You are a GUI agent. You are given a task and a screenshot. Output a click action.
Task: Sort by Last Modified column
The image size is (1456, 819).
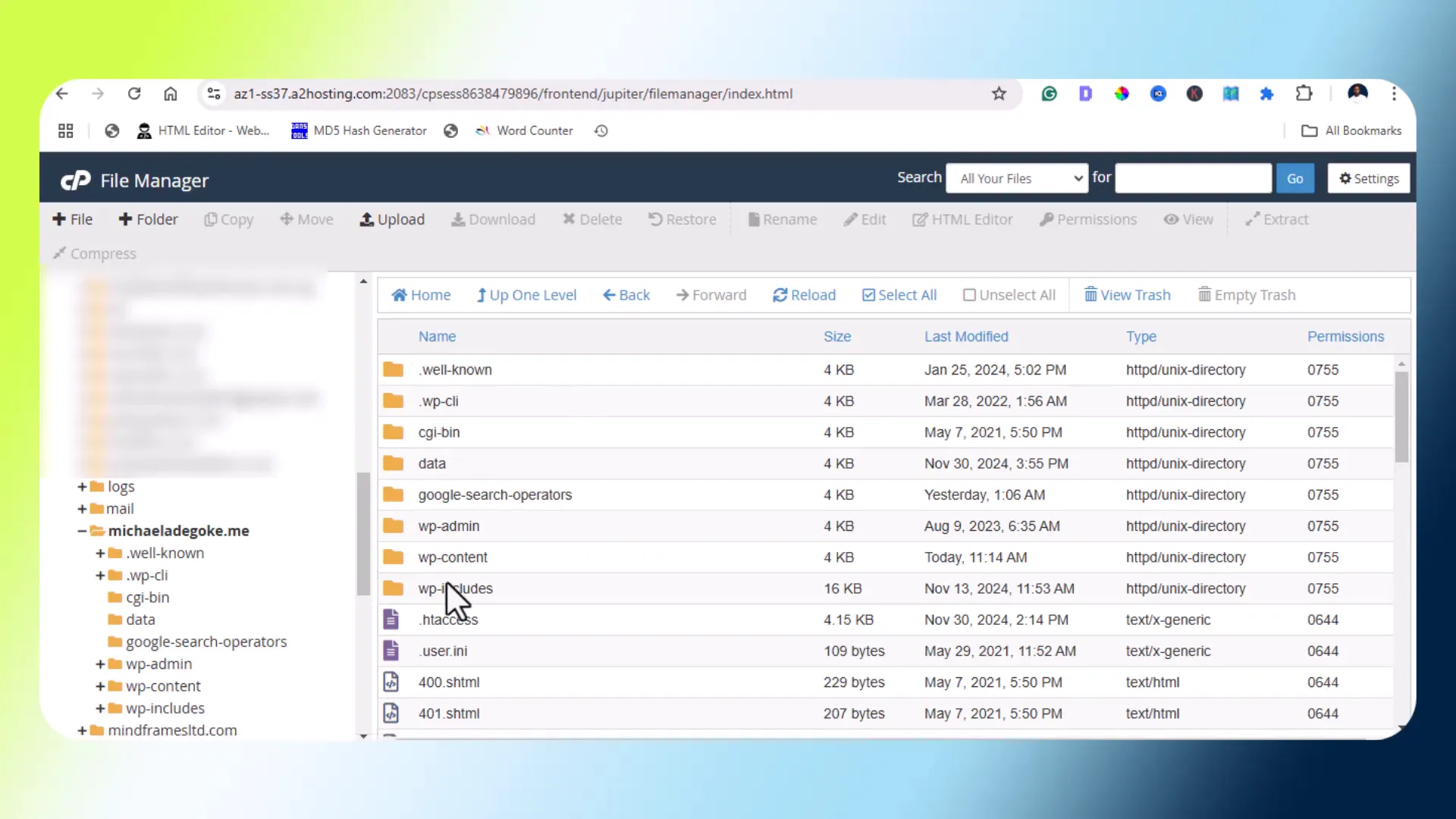966,337
